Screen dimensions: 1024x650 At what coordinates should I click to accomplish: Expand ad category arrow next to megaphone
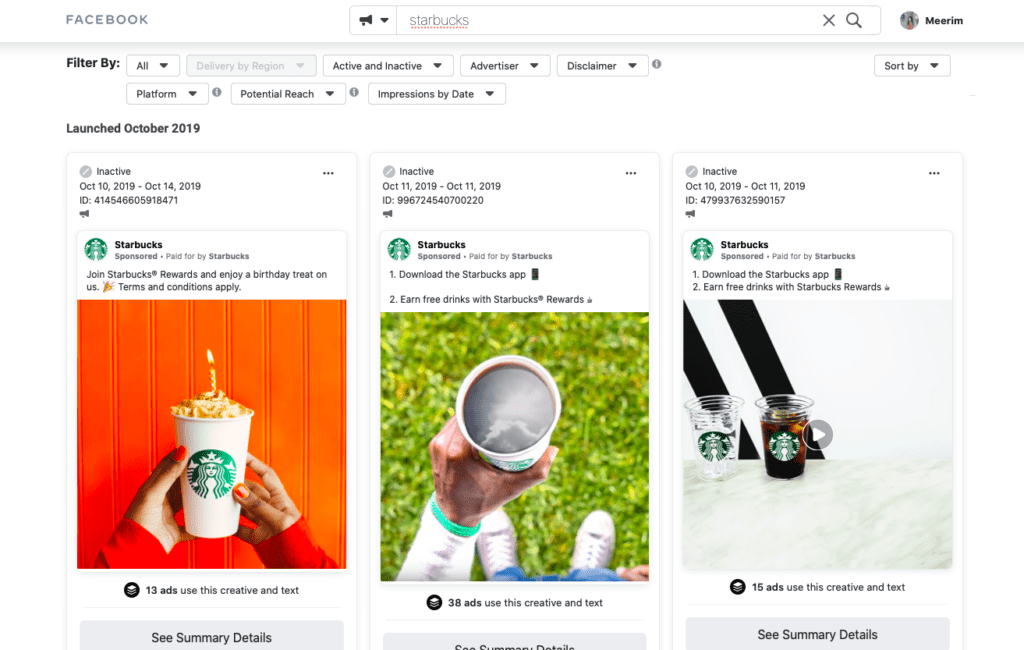pos(385,20)
